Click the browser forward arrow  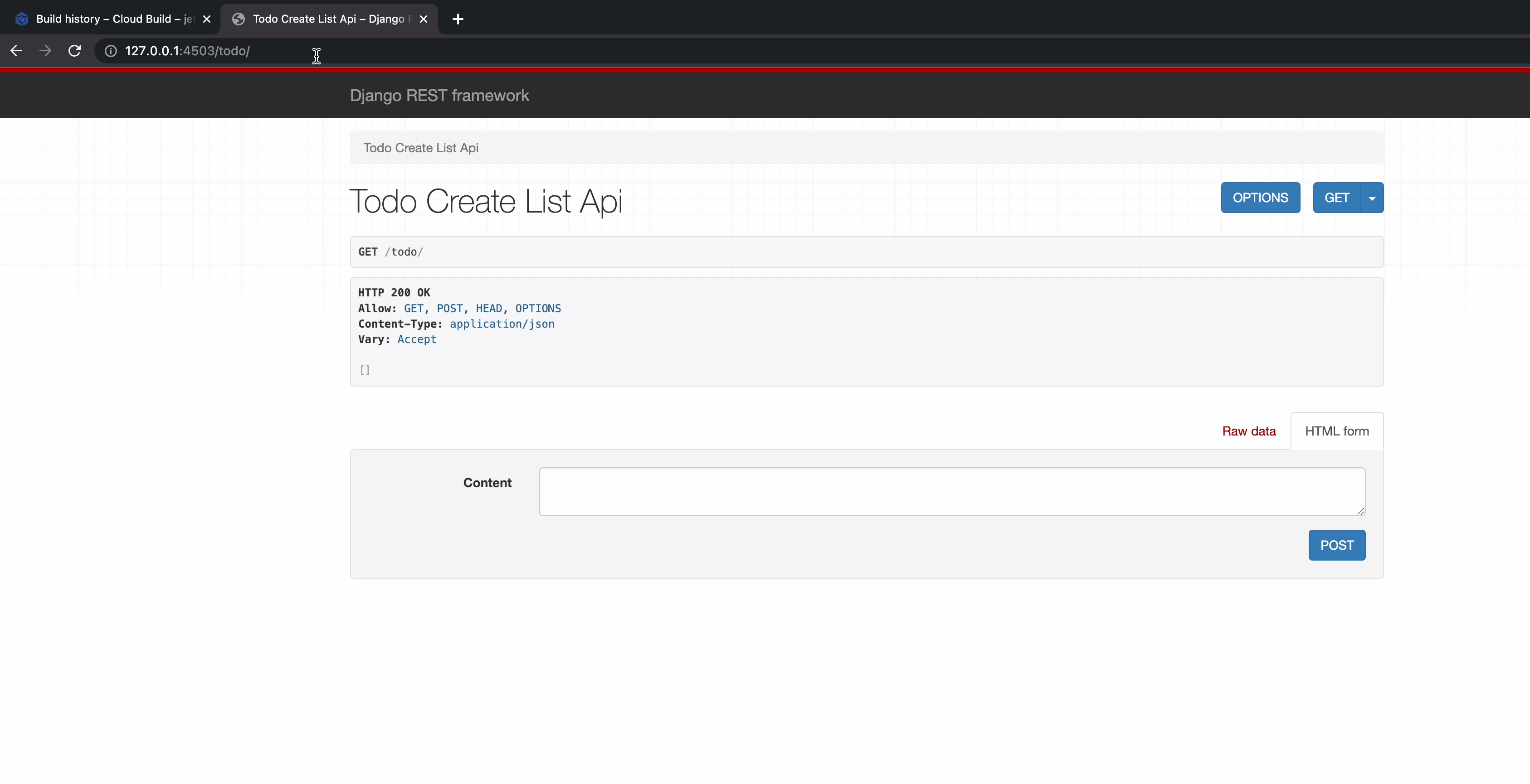(x=45, y=51)
